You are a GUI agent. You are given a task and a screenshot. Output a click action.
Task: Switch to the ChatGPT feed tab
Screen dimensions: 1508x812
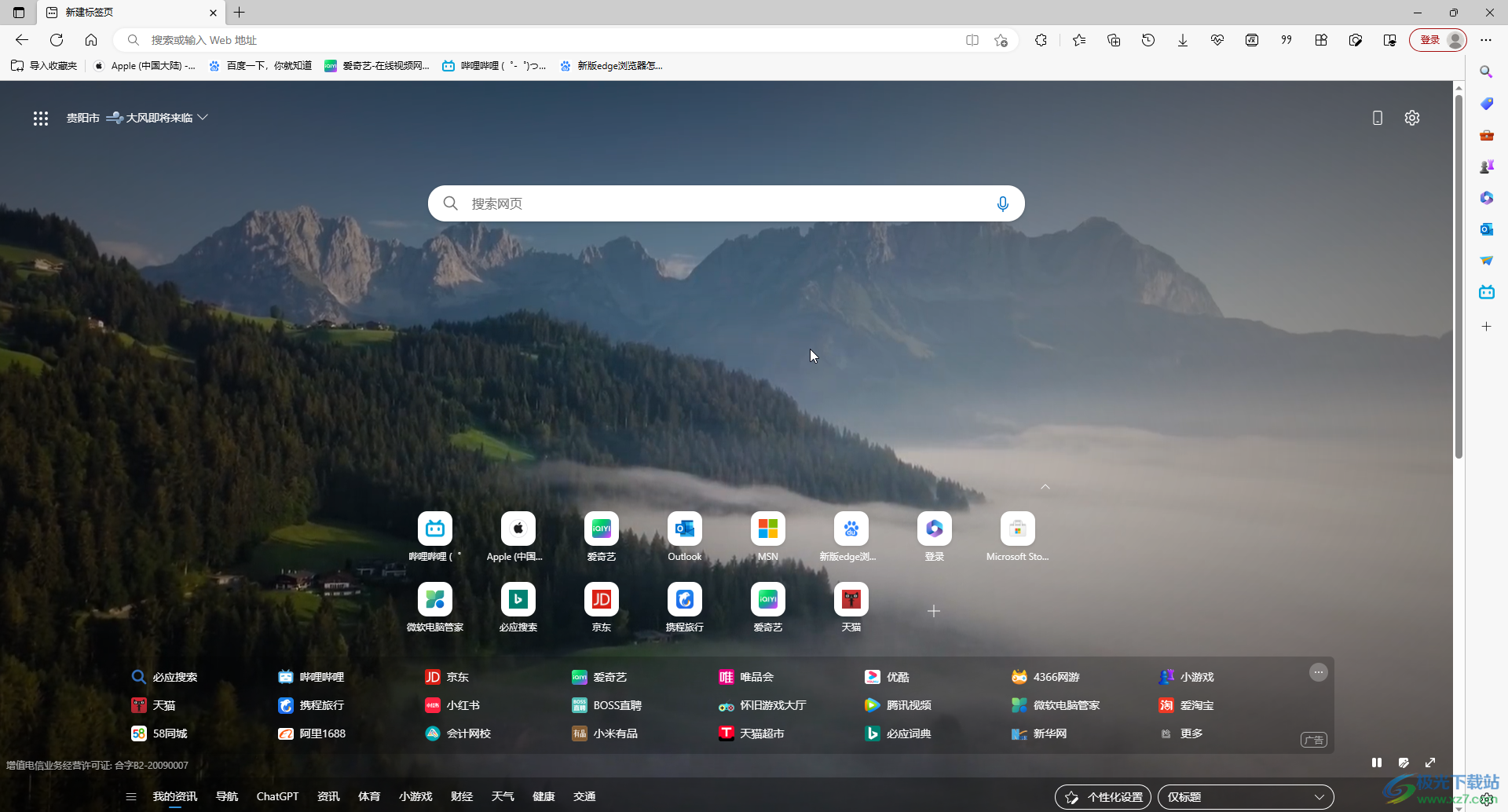(277, 796)
